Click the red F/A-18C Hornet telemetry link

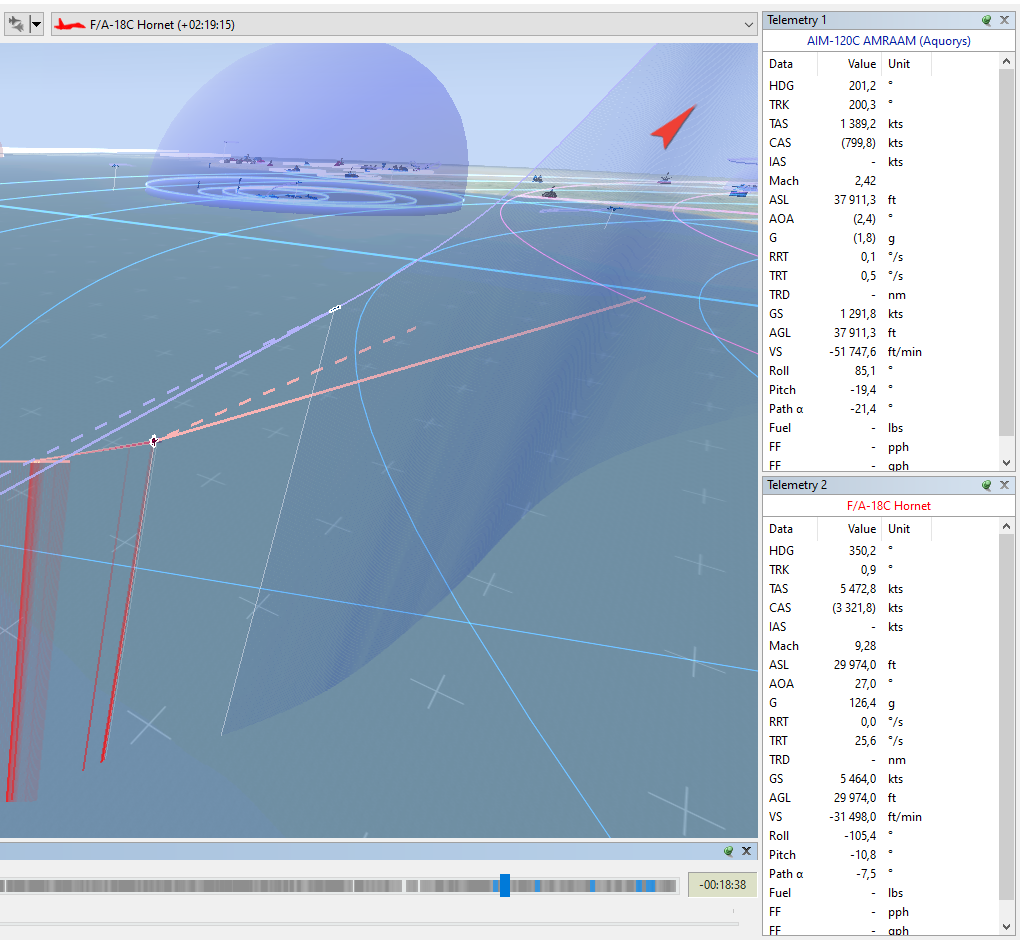(x=889, y=505)
